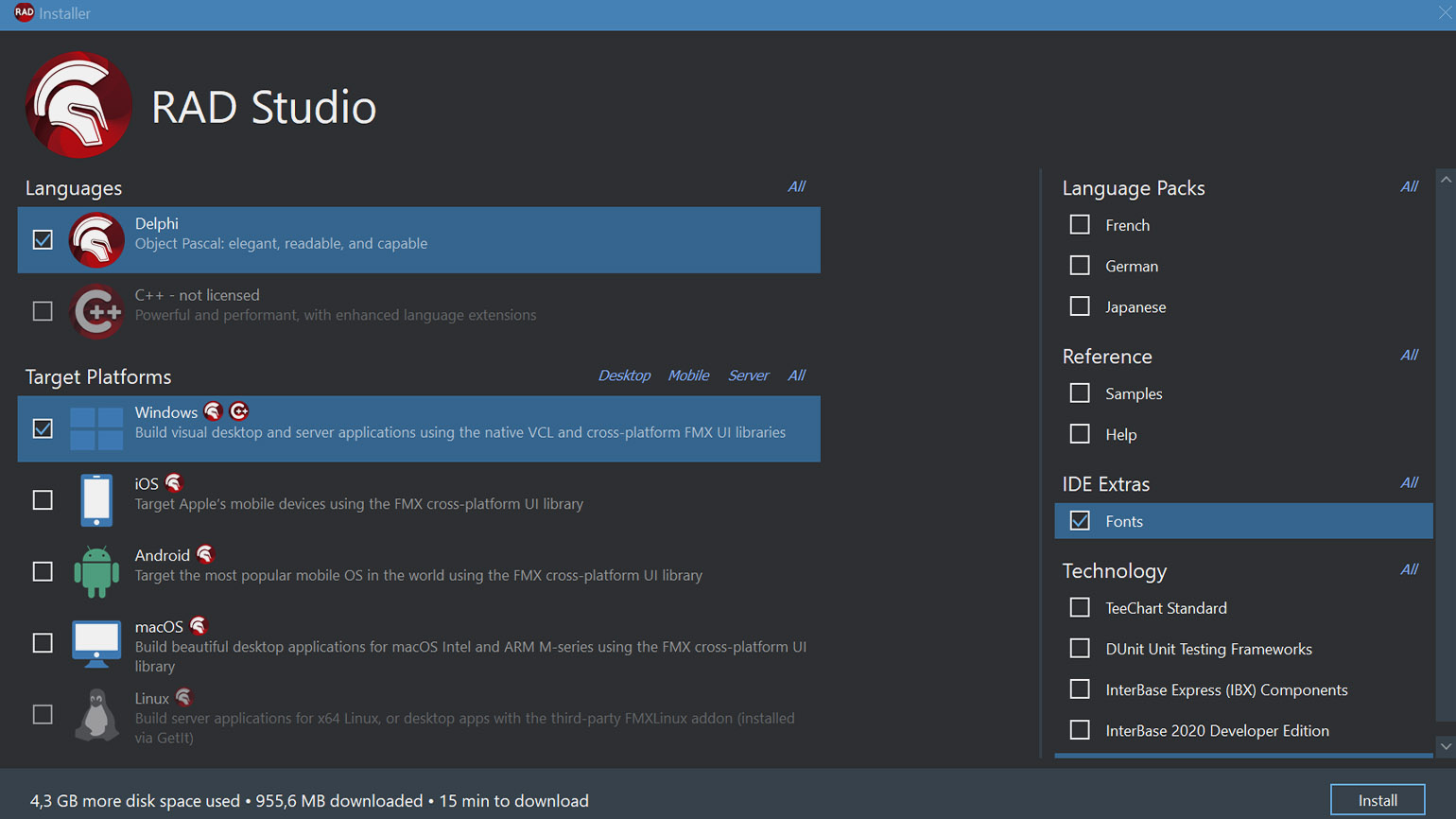This screenshot has height=819, width=1456.
Task: Click the Delphi helmet icon
Action: [96, 240]
